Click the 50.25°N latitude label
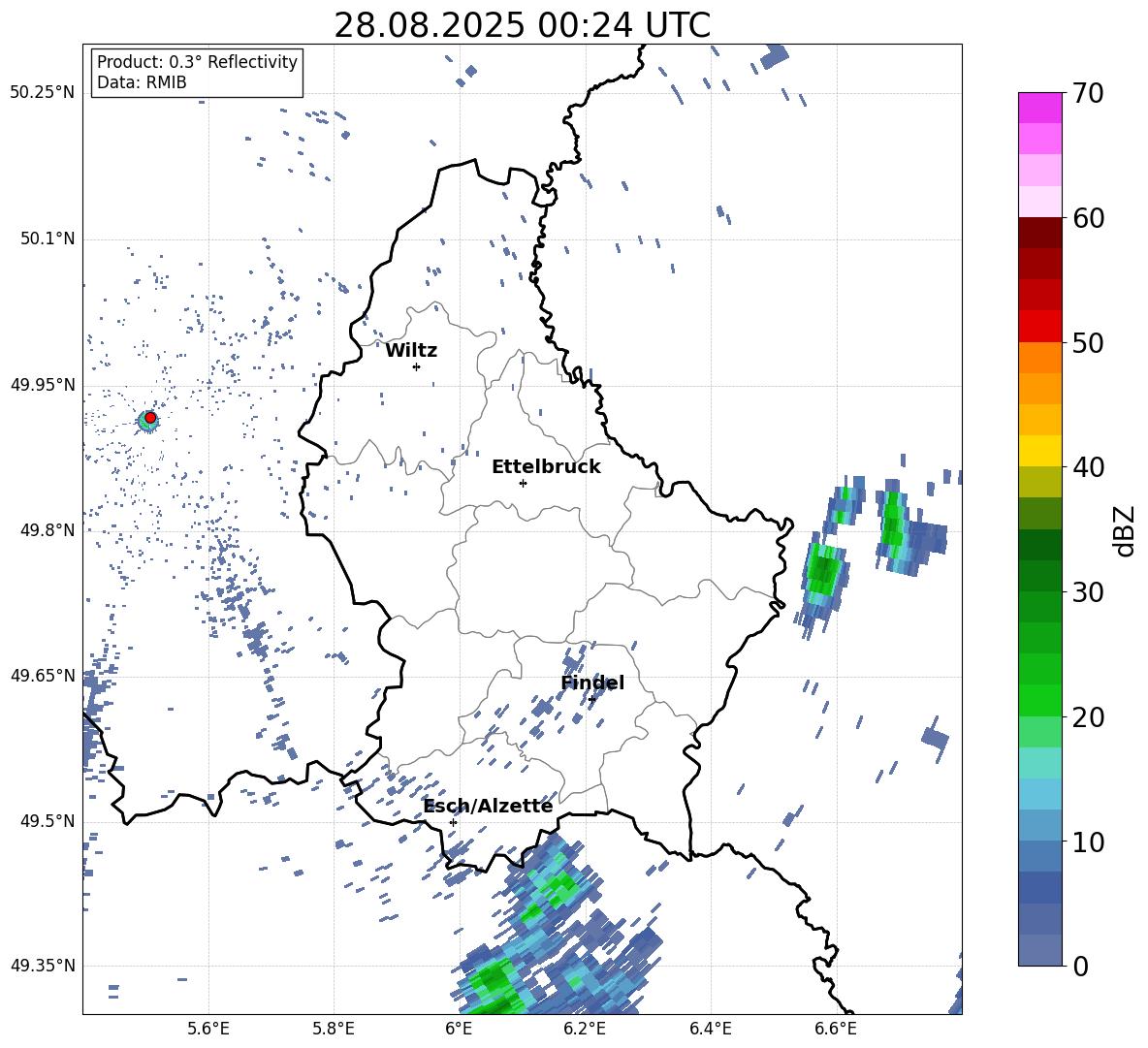 click(x=43, y=93)
